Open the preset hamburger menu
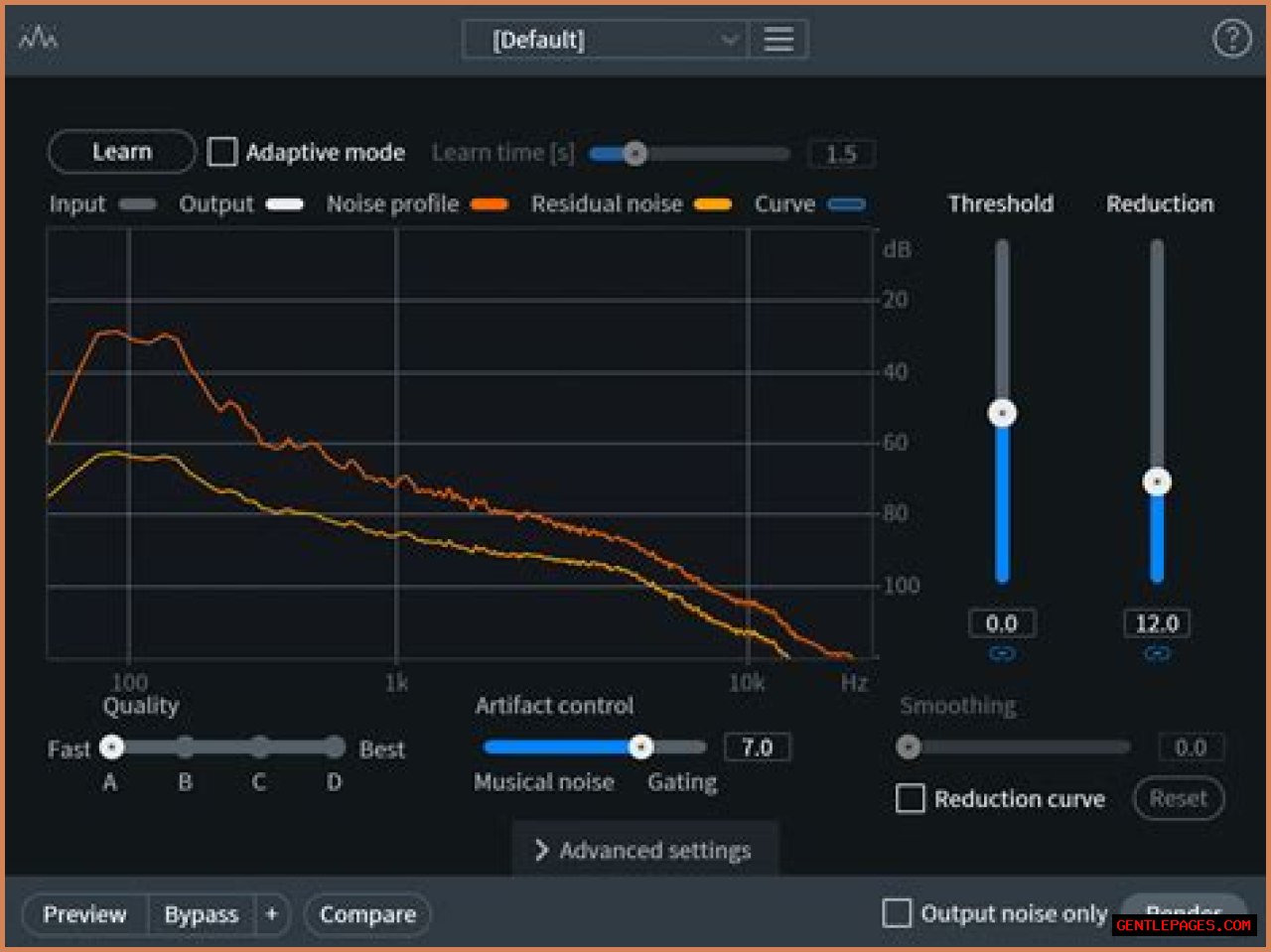 coord(777,40)
